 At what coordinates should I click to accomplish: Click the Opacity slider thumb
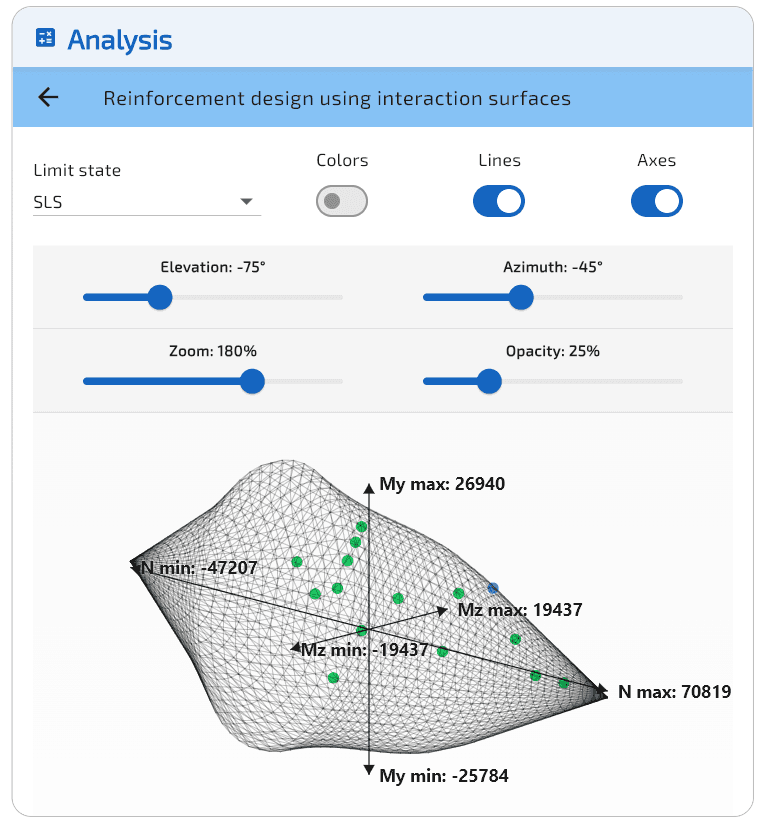489,381
